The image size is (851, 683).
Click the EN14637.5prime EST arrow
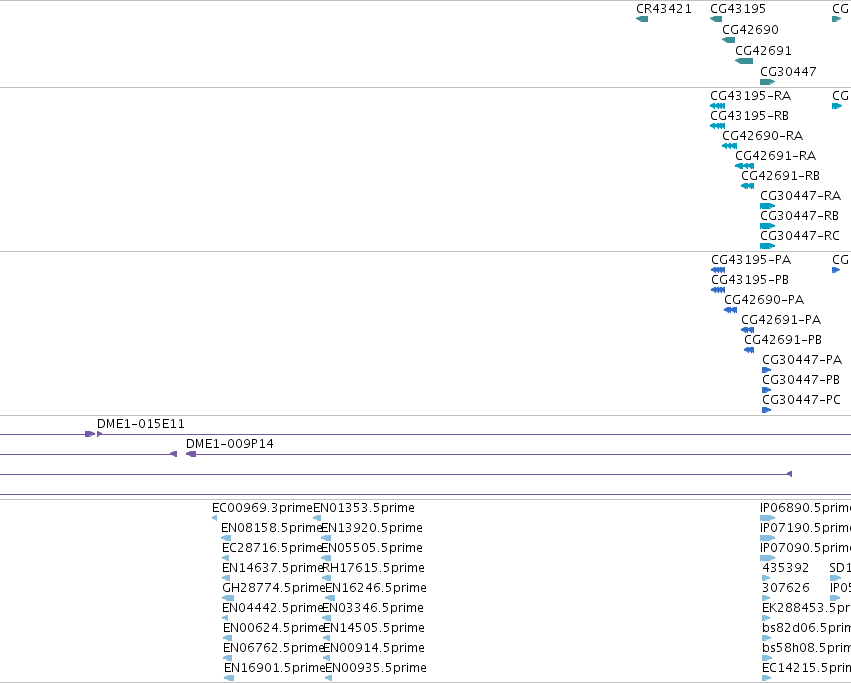coord(226,578)
